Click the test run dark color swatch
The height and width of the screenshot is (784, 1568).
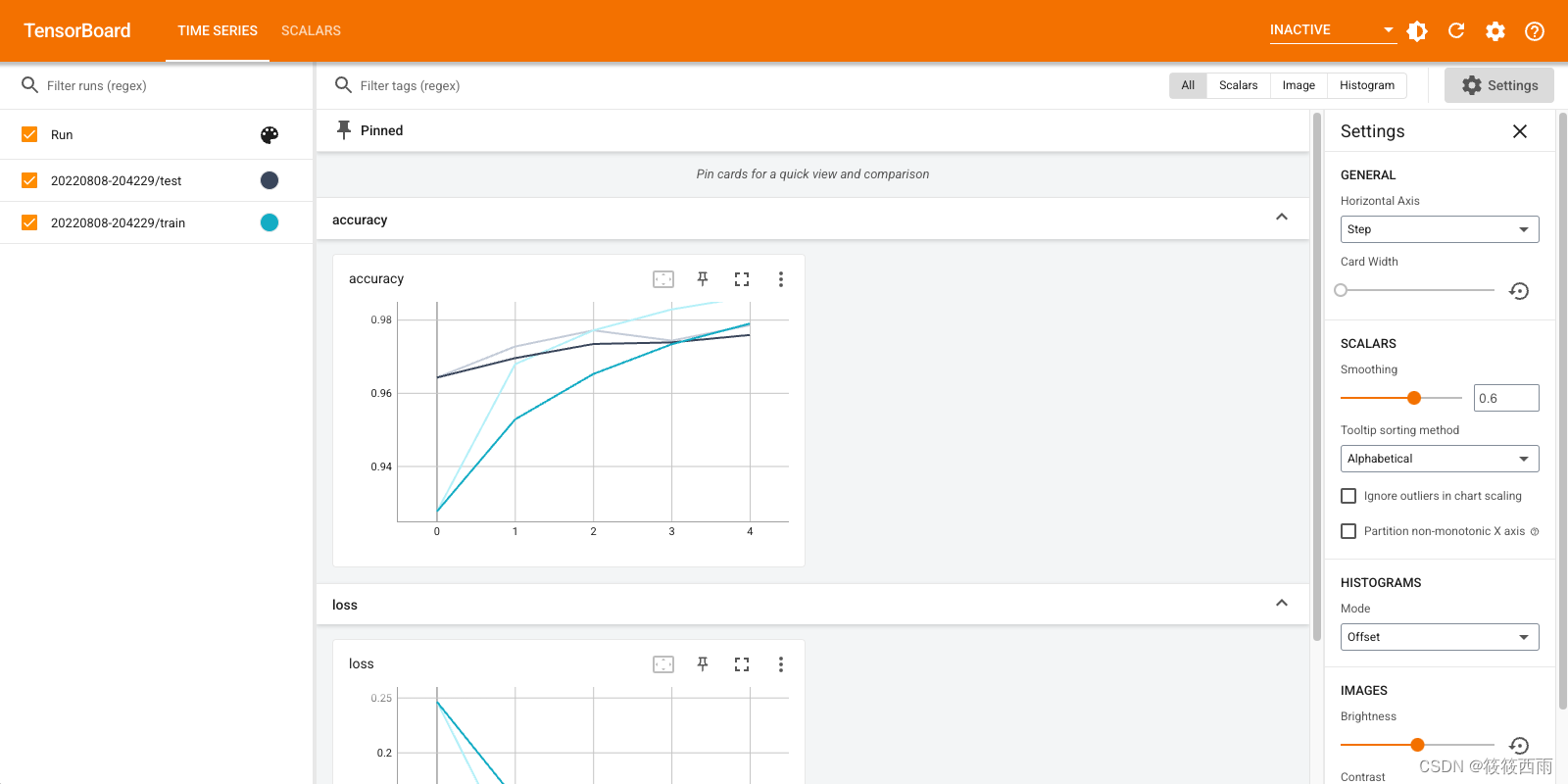click(x=269, y=180)
